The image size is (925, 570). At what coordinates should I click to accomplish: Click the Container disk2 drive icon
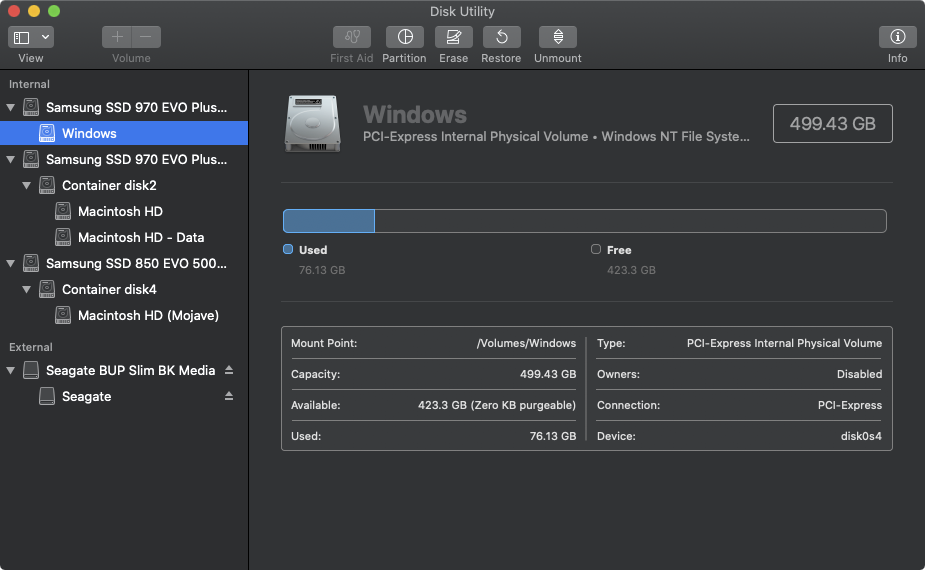point(47,185)
